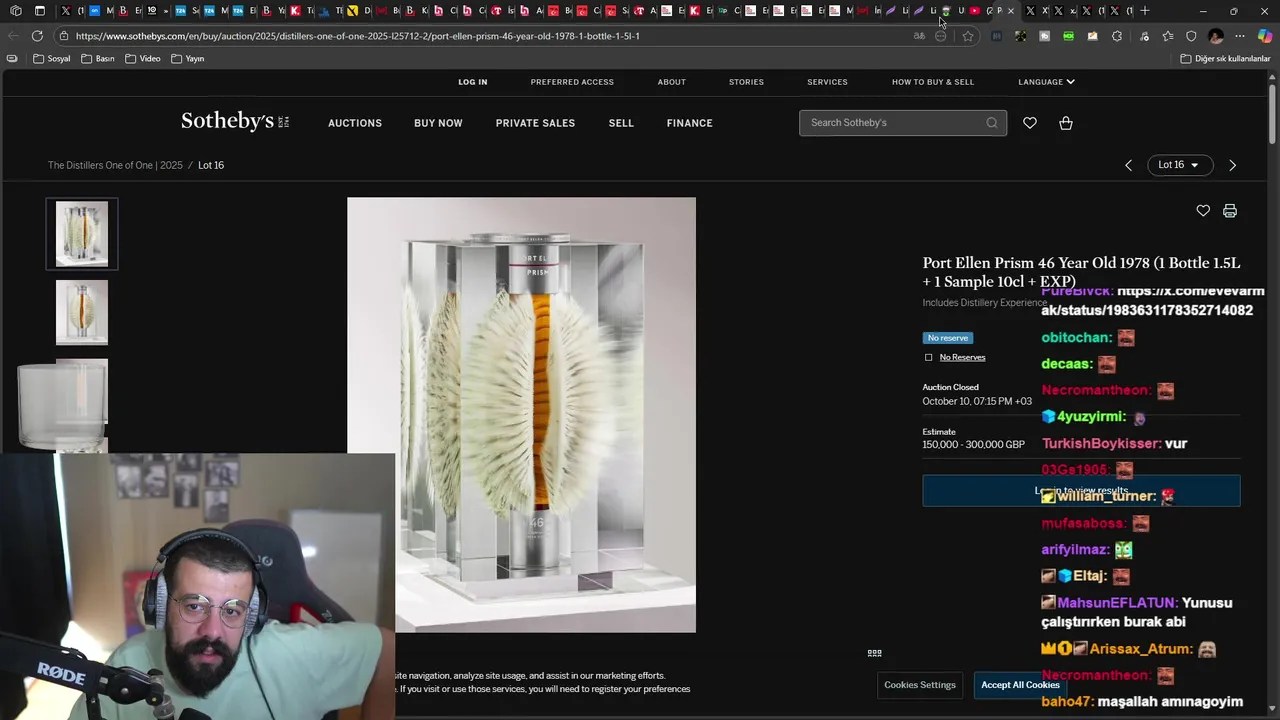Open the SERVICES link
Image resolution: width=1280 pixels, height=720 pixels.
(827, 82)
